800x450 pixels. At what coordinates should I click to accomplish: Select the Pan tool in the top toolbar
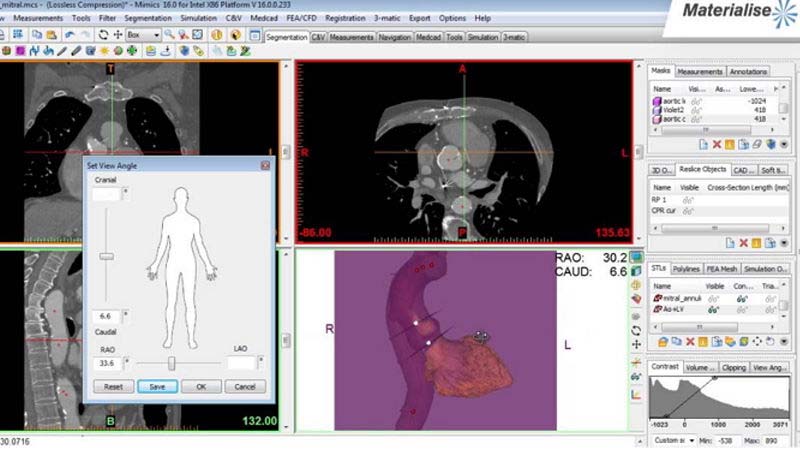click(x=117, y=35)
